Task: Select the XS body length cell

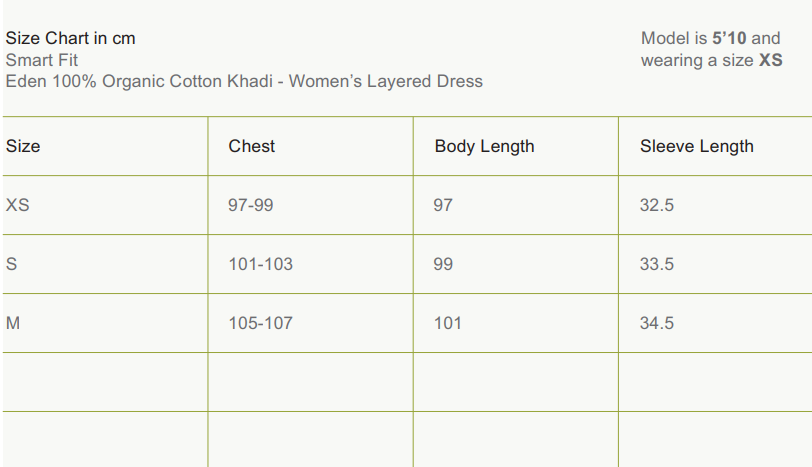Action: [x=443, y=205]
